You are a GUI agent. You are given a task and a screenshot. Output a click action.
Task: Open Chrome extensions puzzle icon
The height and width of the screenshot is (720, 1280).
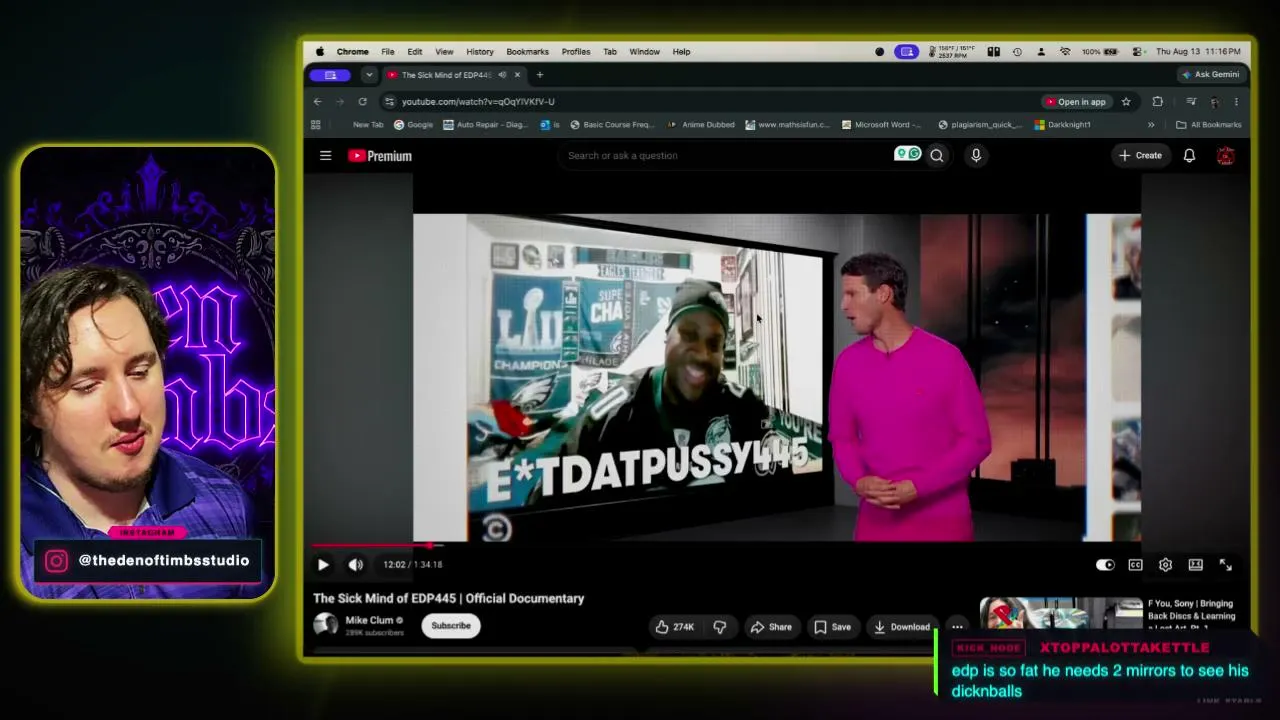coord(1157,101)
